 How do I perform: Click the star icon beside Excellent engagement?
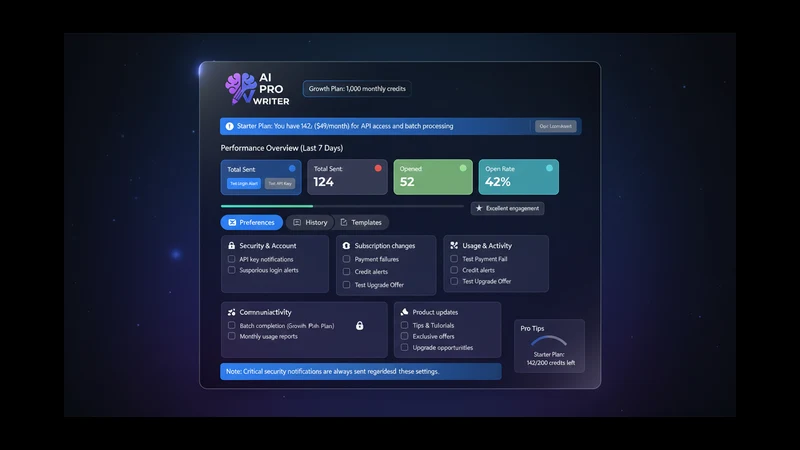click(x=479, y=208)
